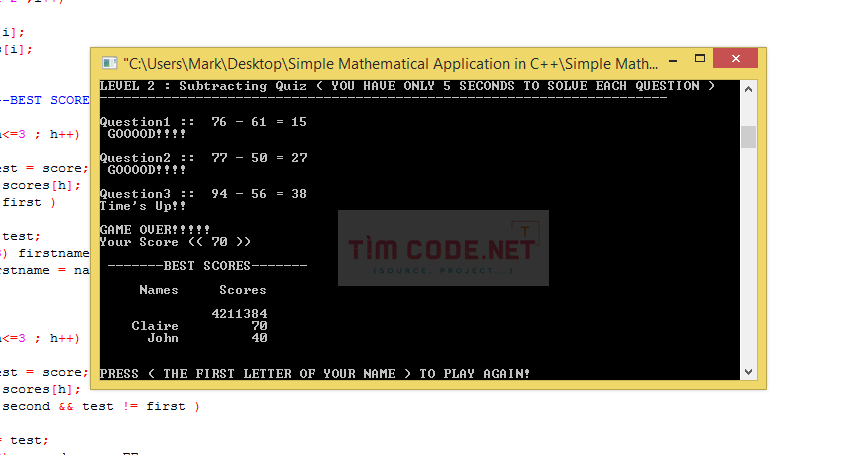This screenshot has width=847, height=455.
Task: Close the console window
Action: click(x=735, y=58)
